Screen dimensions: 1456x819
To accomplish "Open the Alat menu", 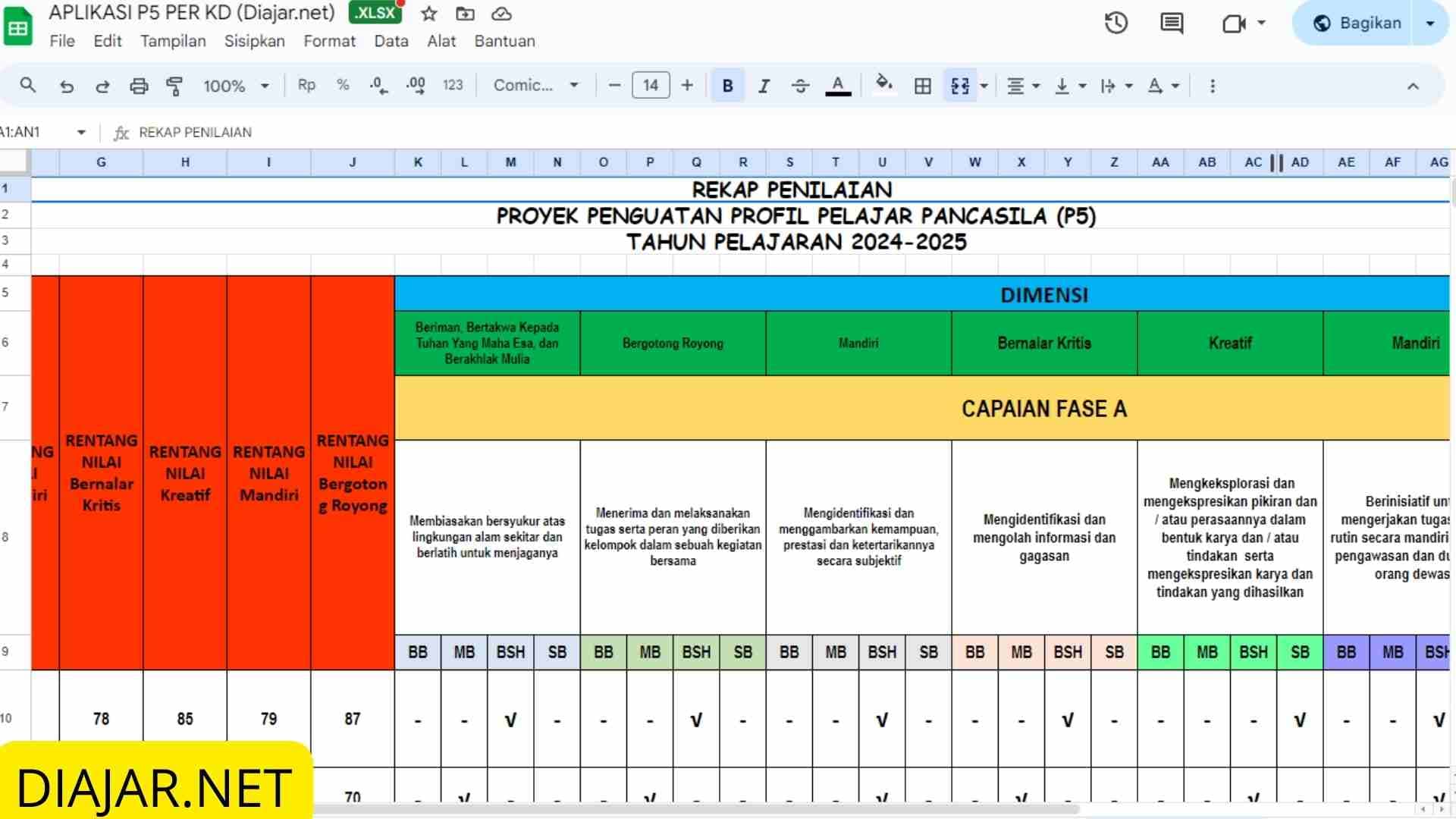I will pos(441,41).
